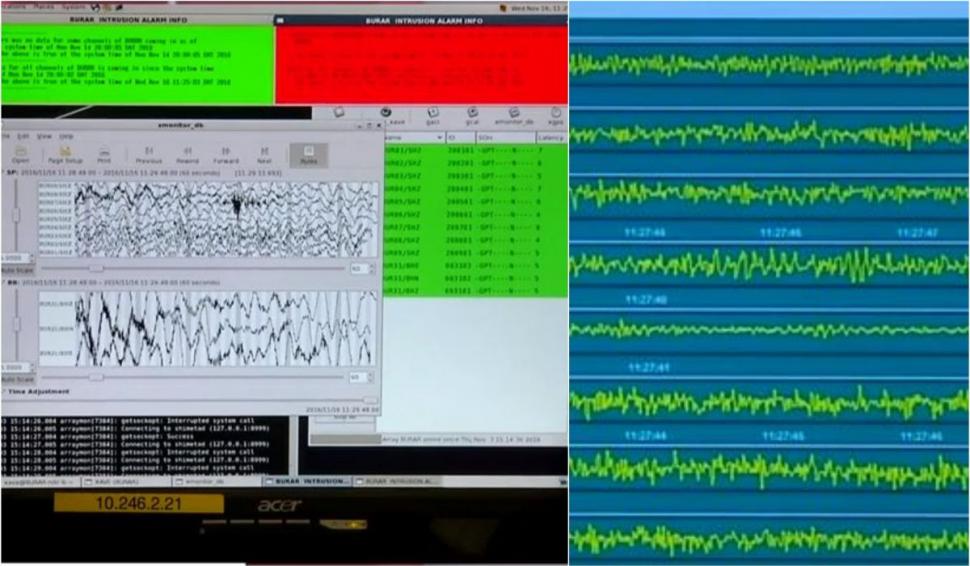Click the Print toolbar icon
This screenshot has height=566, width=970.
104,153
